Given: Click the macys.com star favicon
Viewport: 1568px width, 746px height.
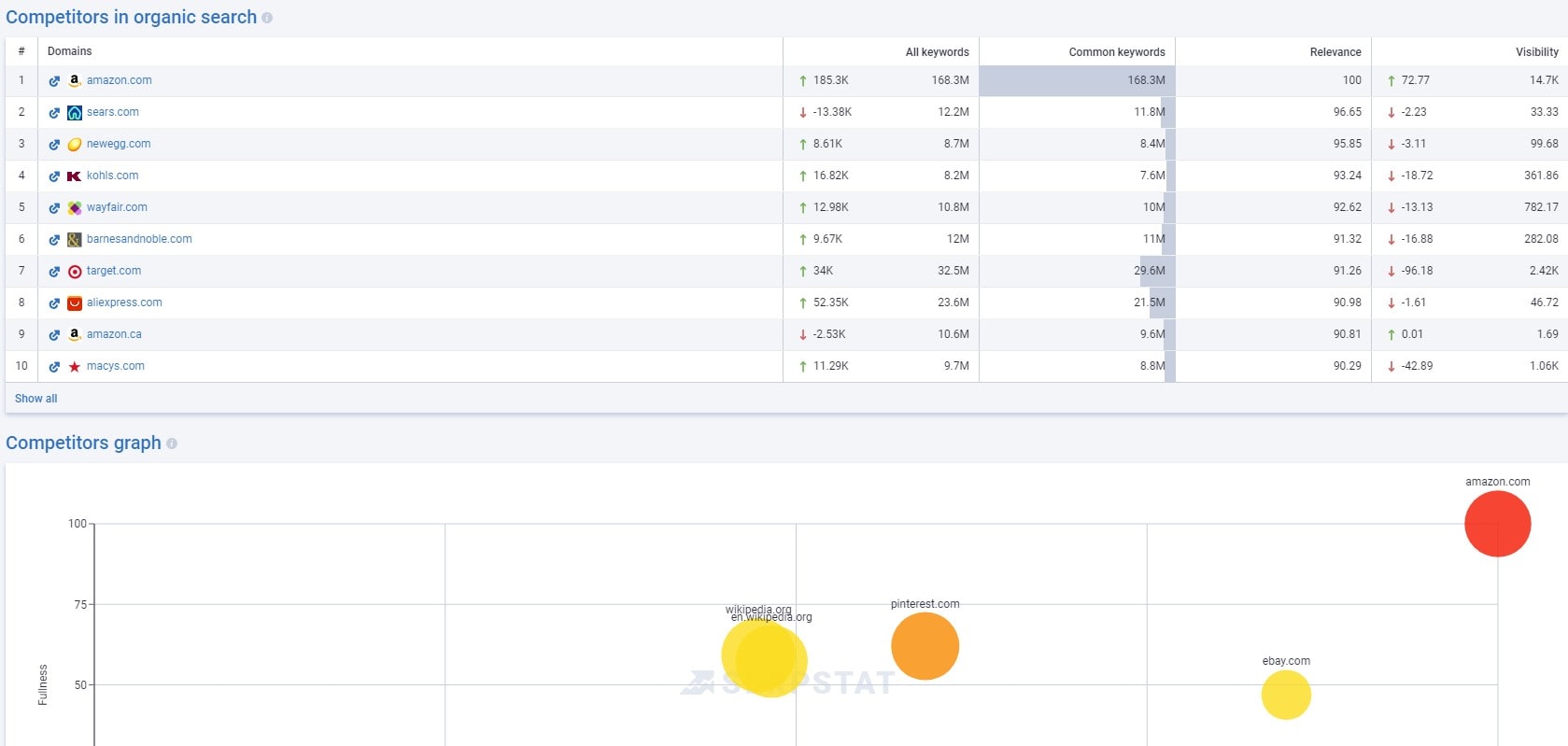Looking at the screenshot, I should (75, 367).
